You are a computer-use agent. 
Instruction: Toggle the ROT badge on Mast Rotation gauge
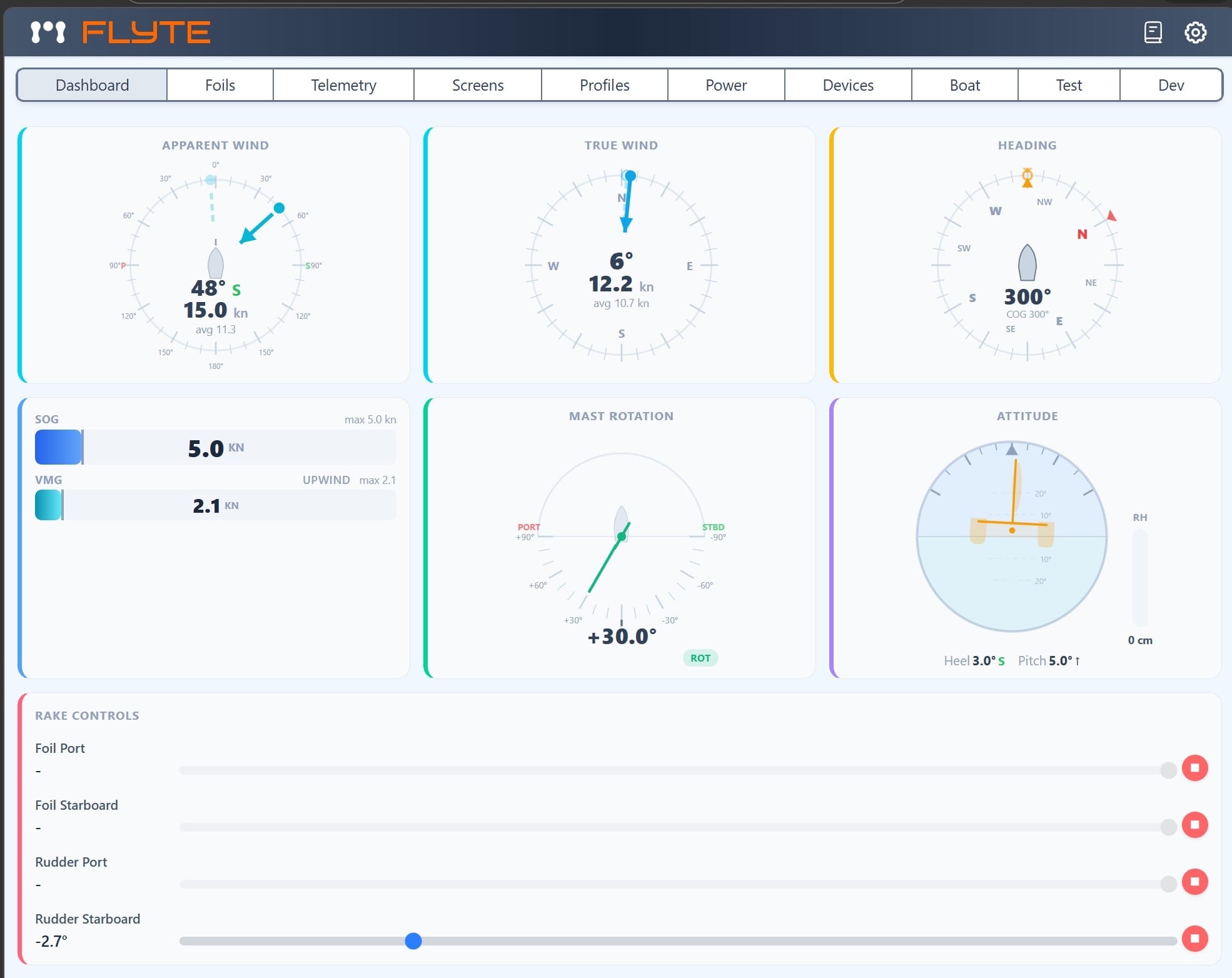point(700,658)
